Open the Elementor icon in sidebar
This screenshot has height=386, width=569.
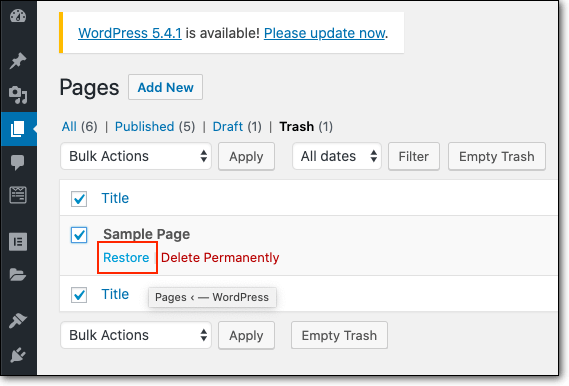pos(18,242)
